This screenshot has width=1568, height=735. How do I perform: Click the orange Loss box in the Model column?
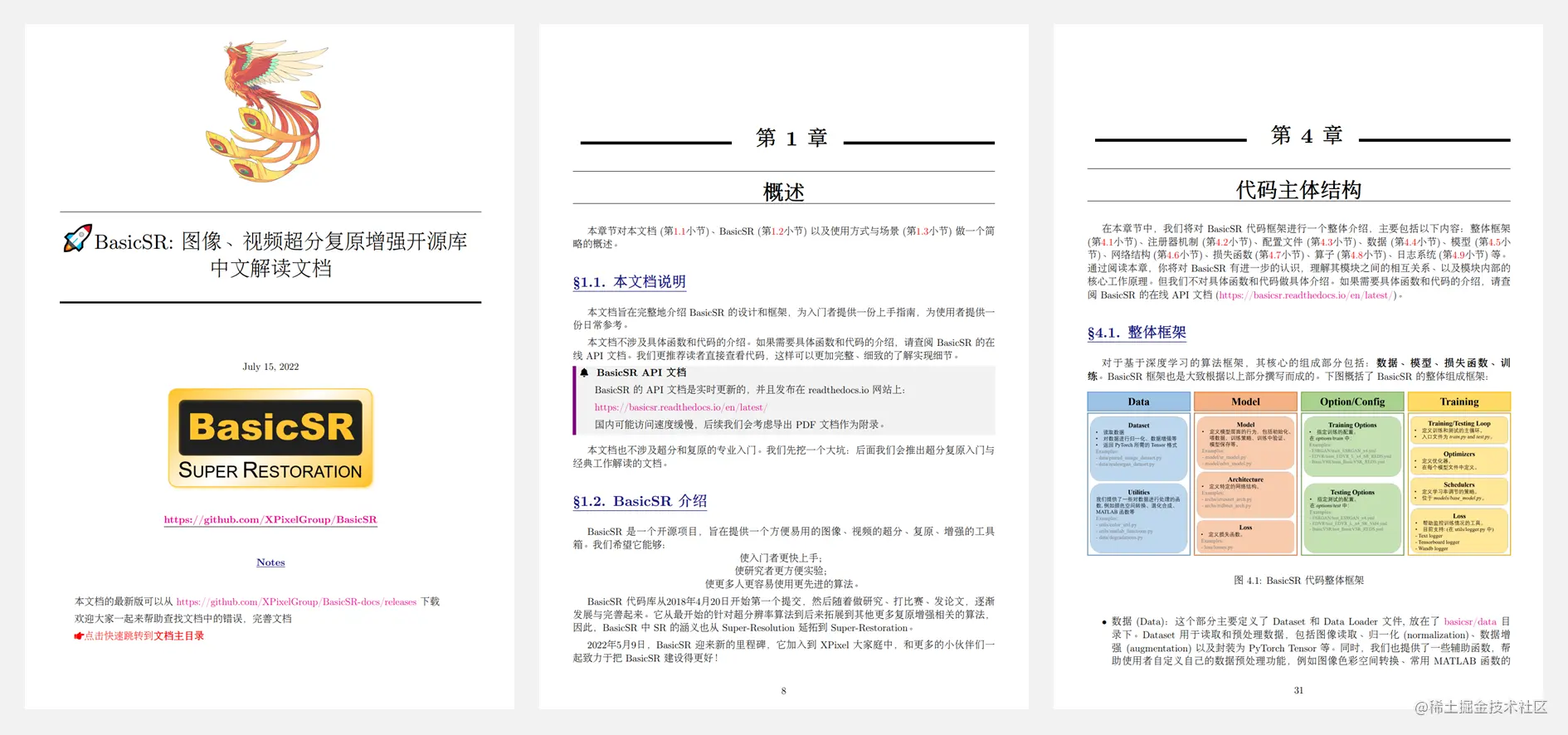coord(1245,537)
